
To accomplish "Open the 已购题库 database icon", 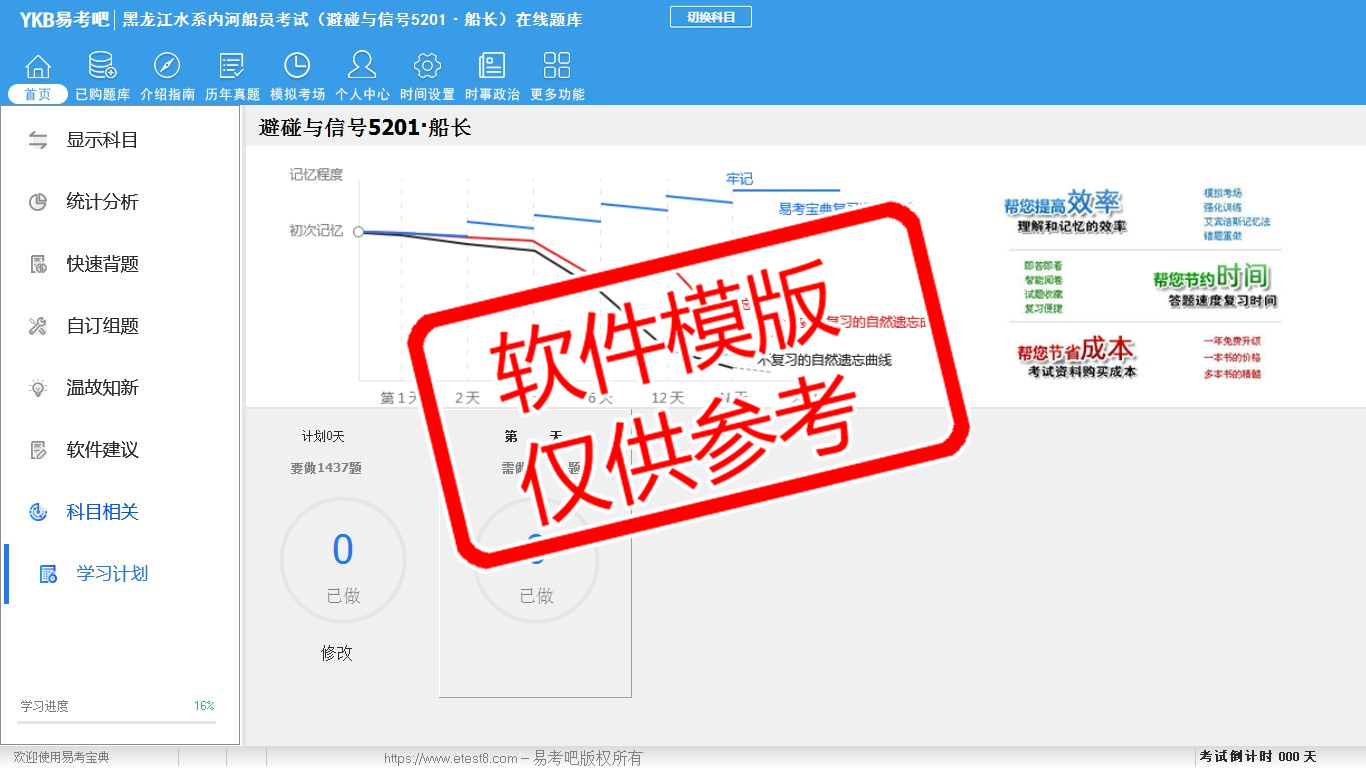I will coord(102,67).
